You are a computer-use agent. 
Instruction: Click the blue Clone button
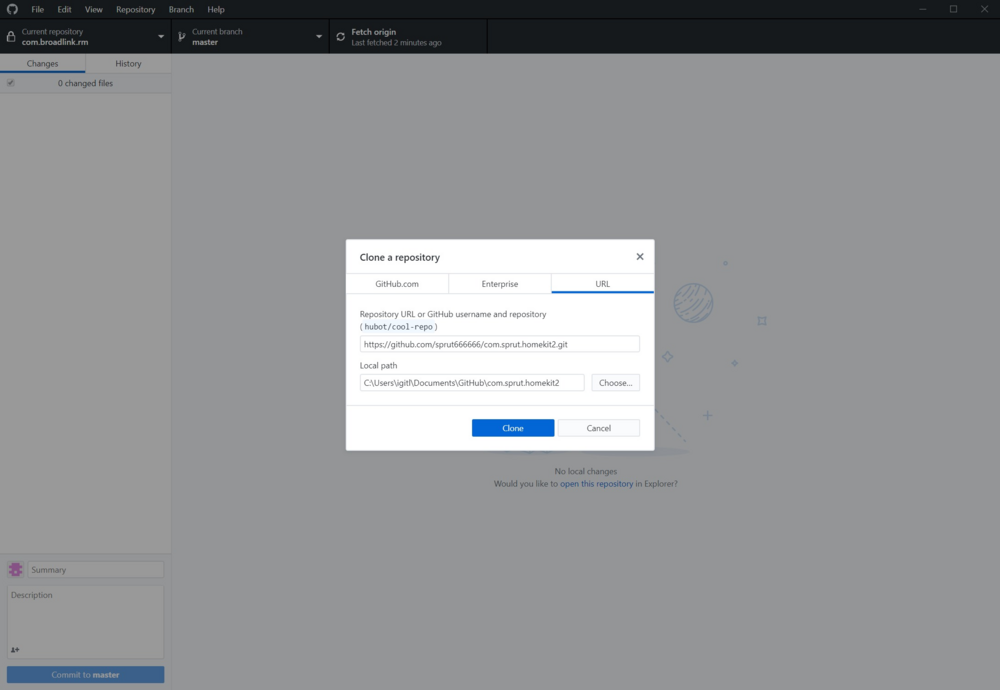[513, 428]
